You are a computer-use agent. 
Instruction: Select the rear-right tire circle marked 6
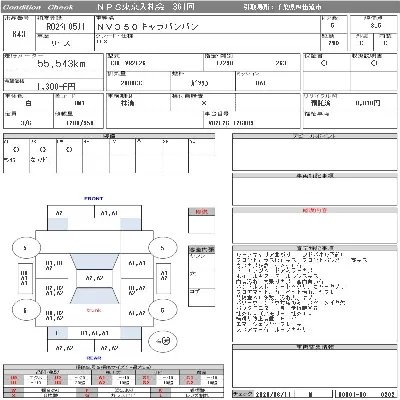(x=162, y=310)
